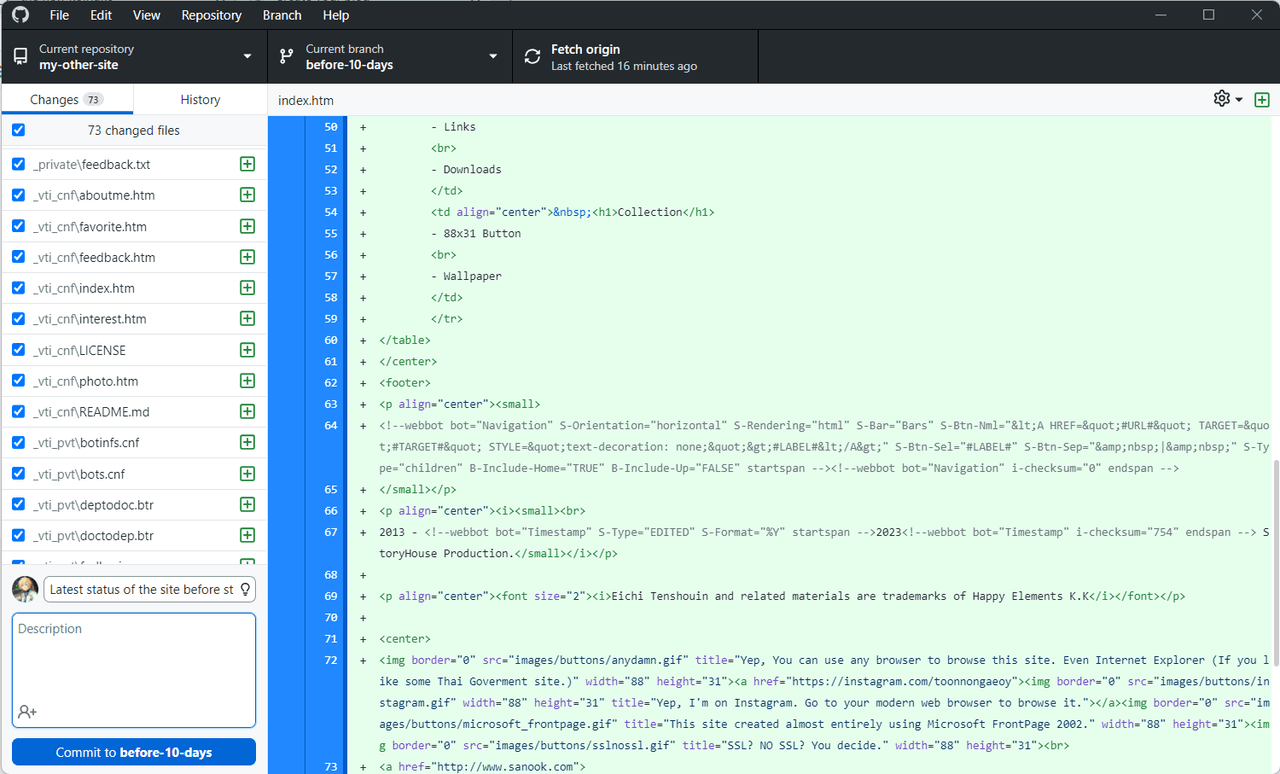Click the add co-authors icon
The image size is (1280, 774).
[27, 711]
